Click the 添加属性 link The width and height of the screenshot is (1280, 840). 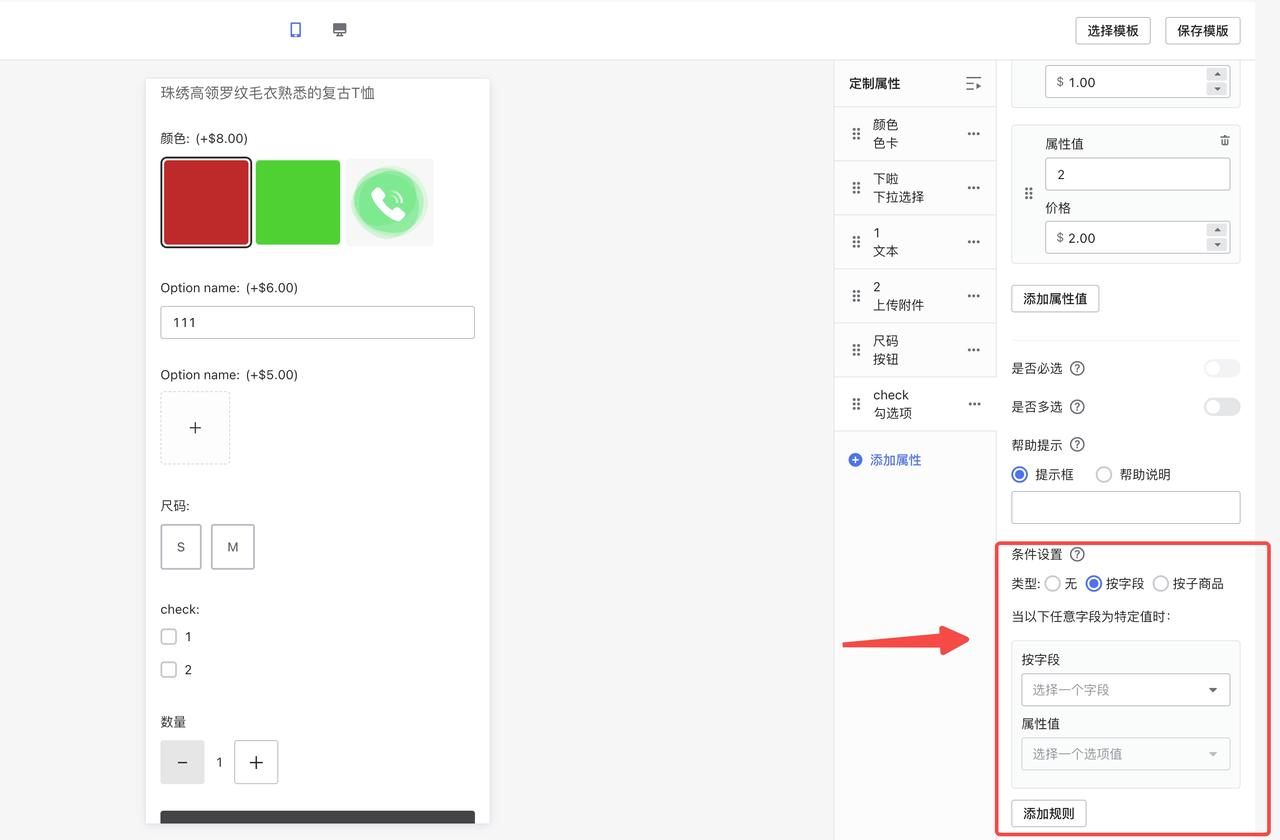(896, 460)
